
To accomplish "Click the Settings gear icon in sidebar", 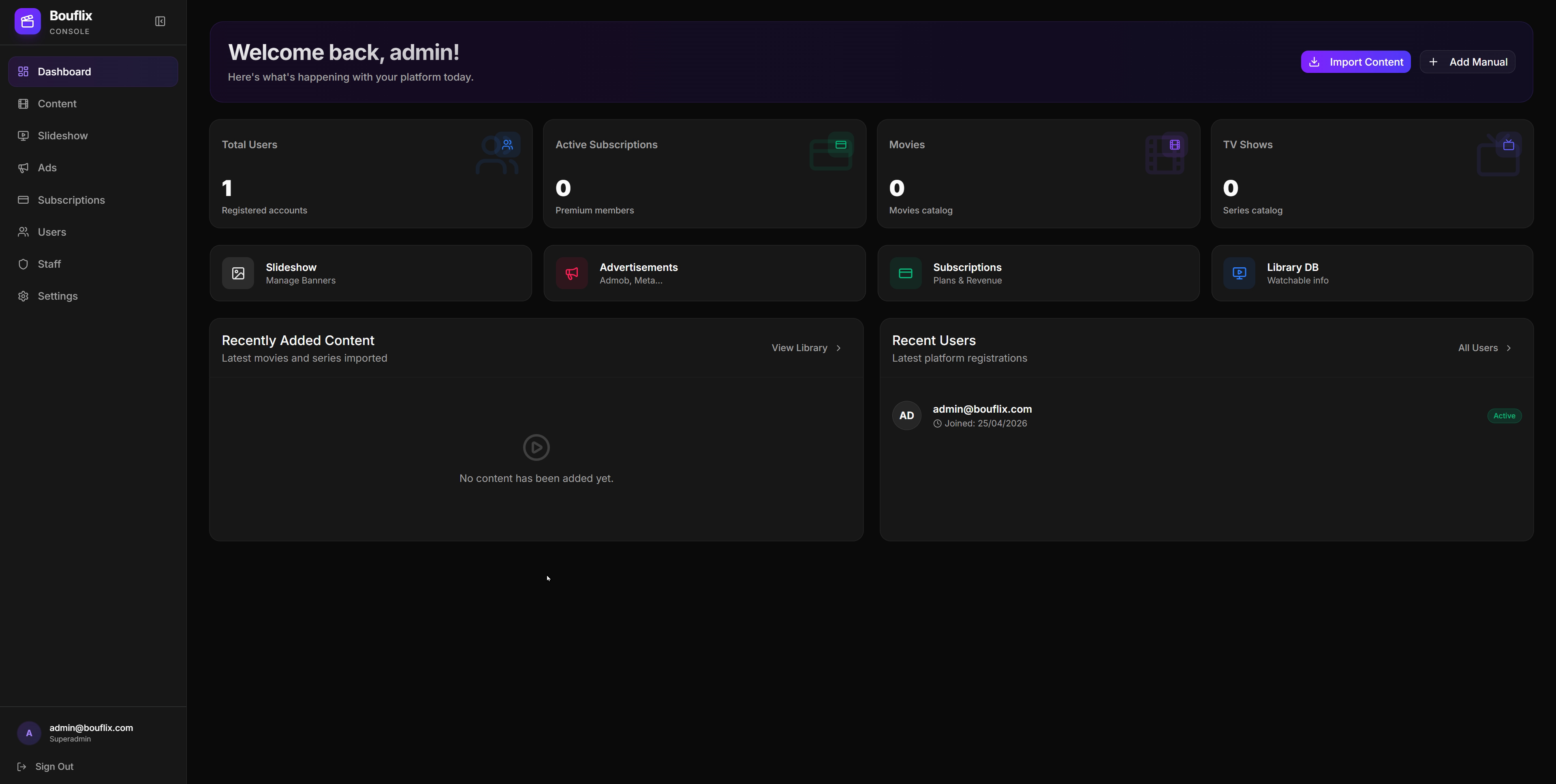I will click(24, 296).
